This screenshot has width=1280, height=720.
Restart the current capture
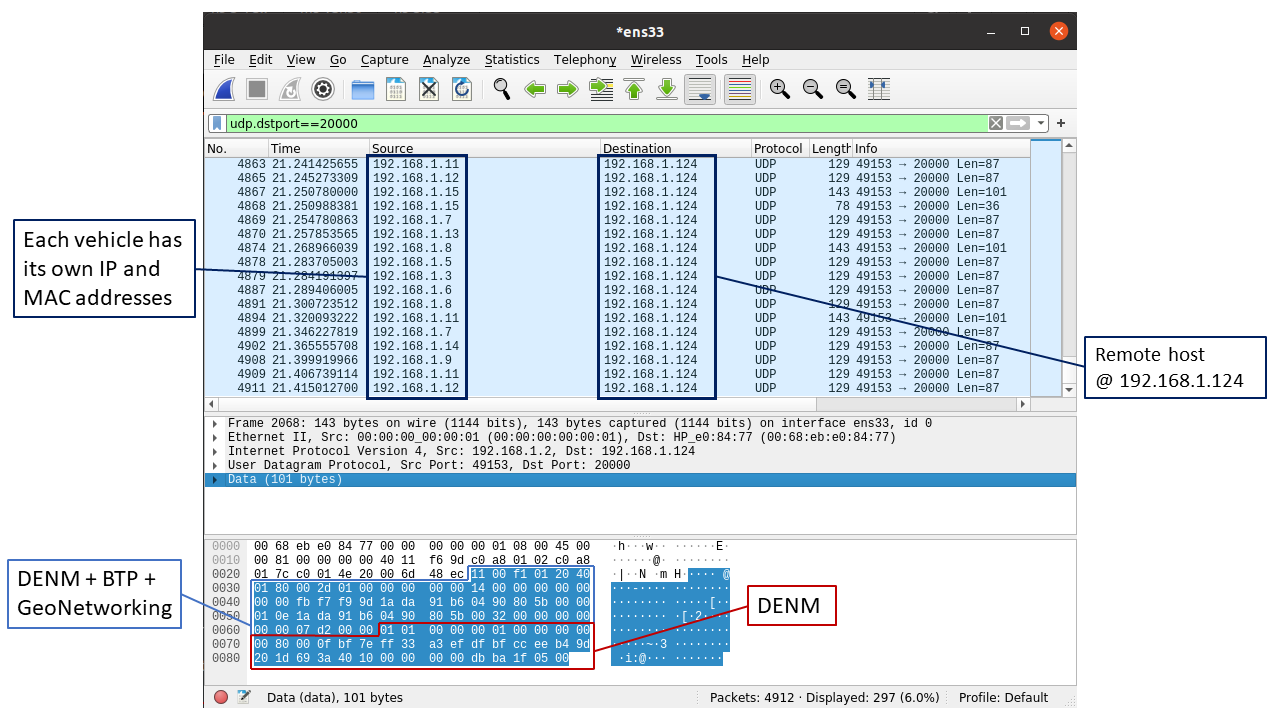pos(289,89)
